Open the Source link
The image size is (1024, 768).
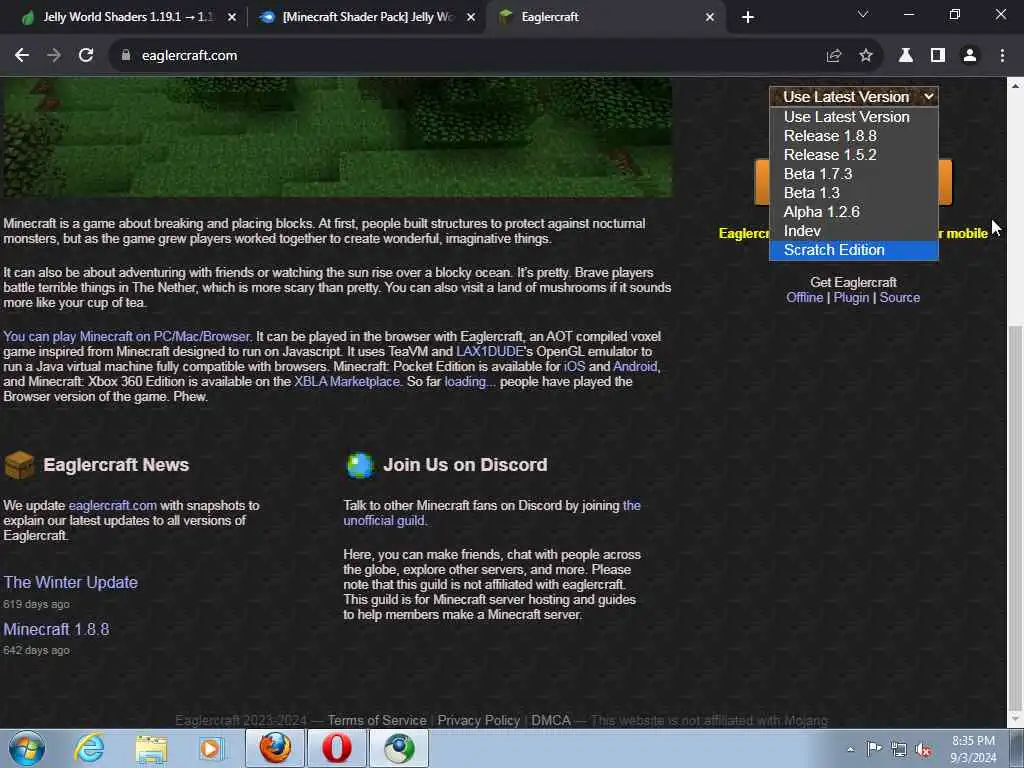coord(899,298)
